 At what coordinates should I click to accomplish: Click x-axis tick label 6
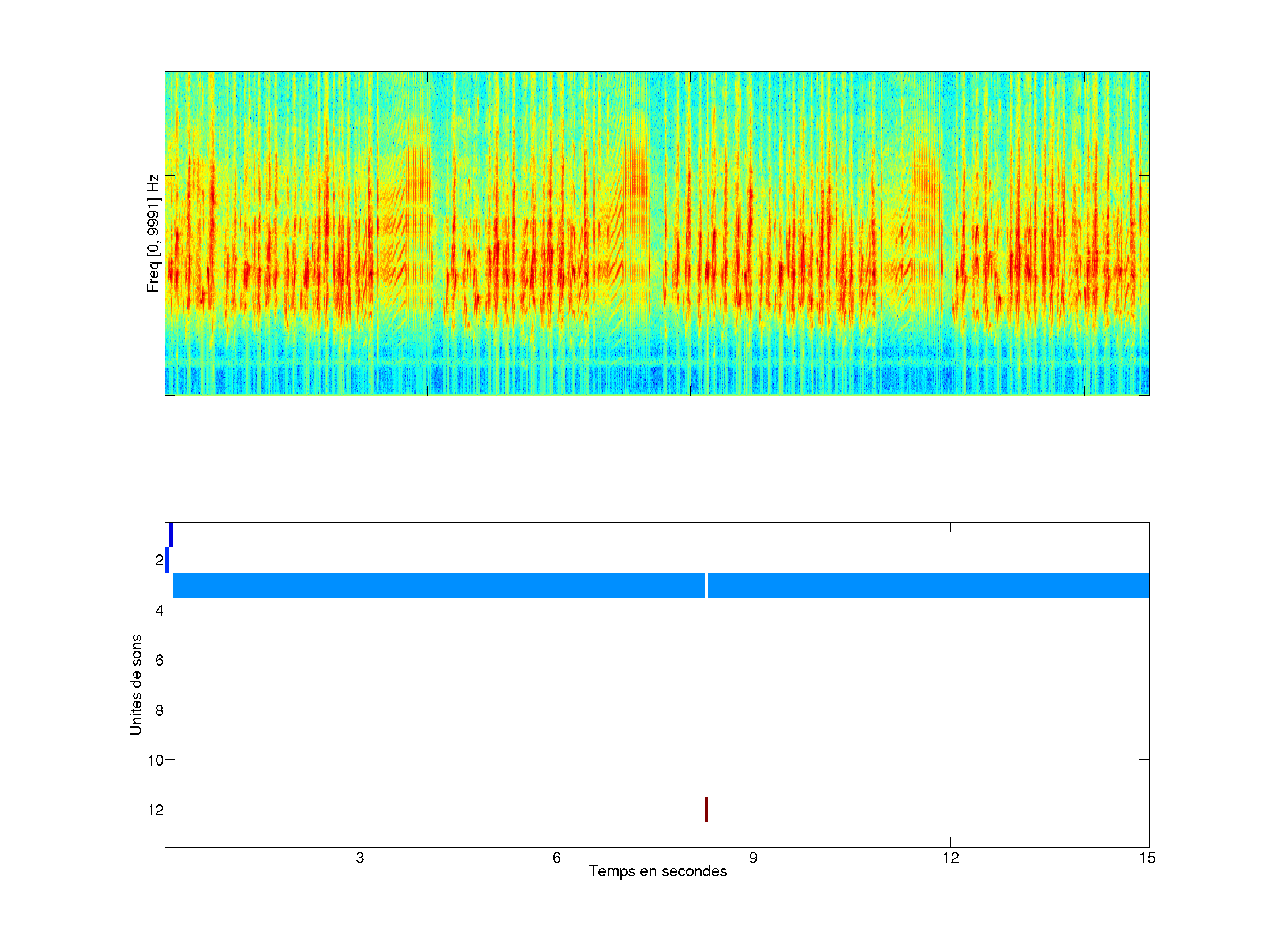(x=557, y=858)
